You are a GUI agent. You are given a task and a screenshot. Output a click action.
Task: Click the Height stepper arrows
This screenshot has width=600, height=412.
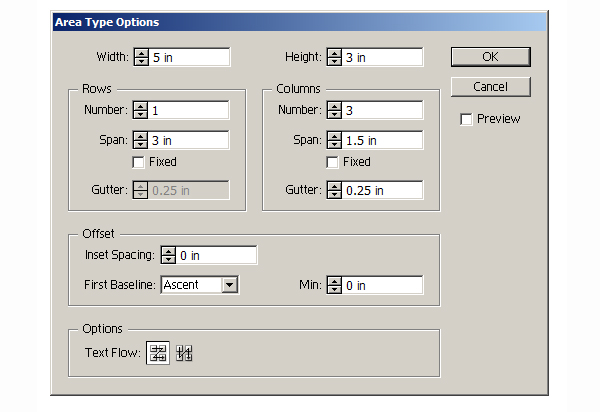[x=334, y=58]
